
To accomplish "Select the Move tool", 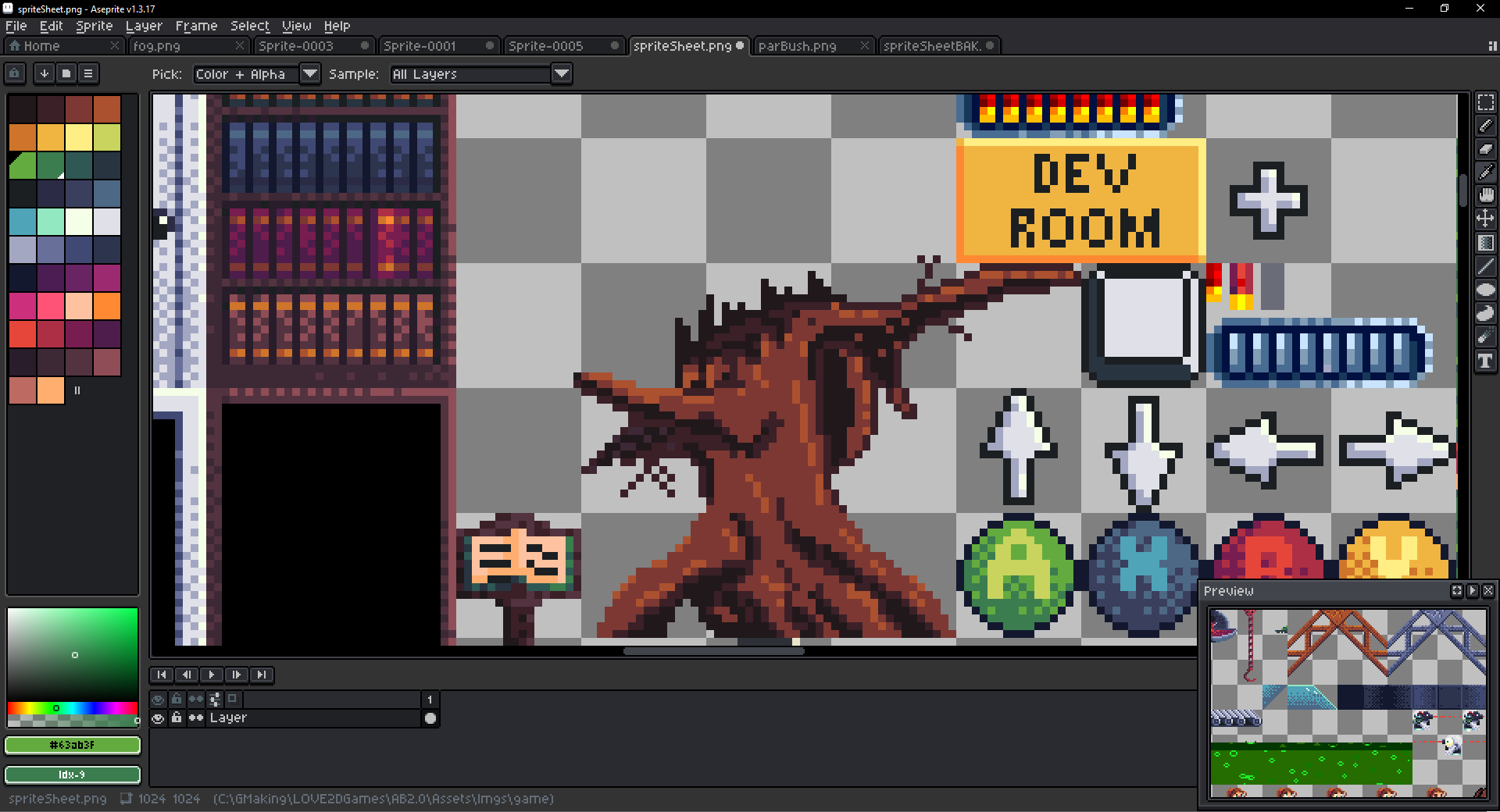I will [x=1485, y=219].
